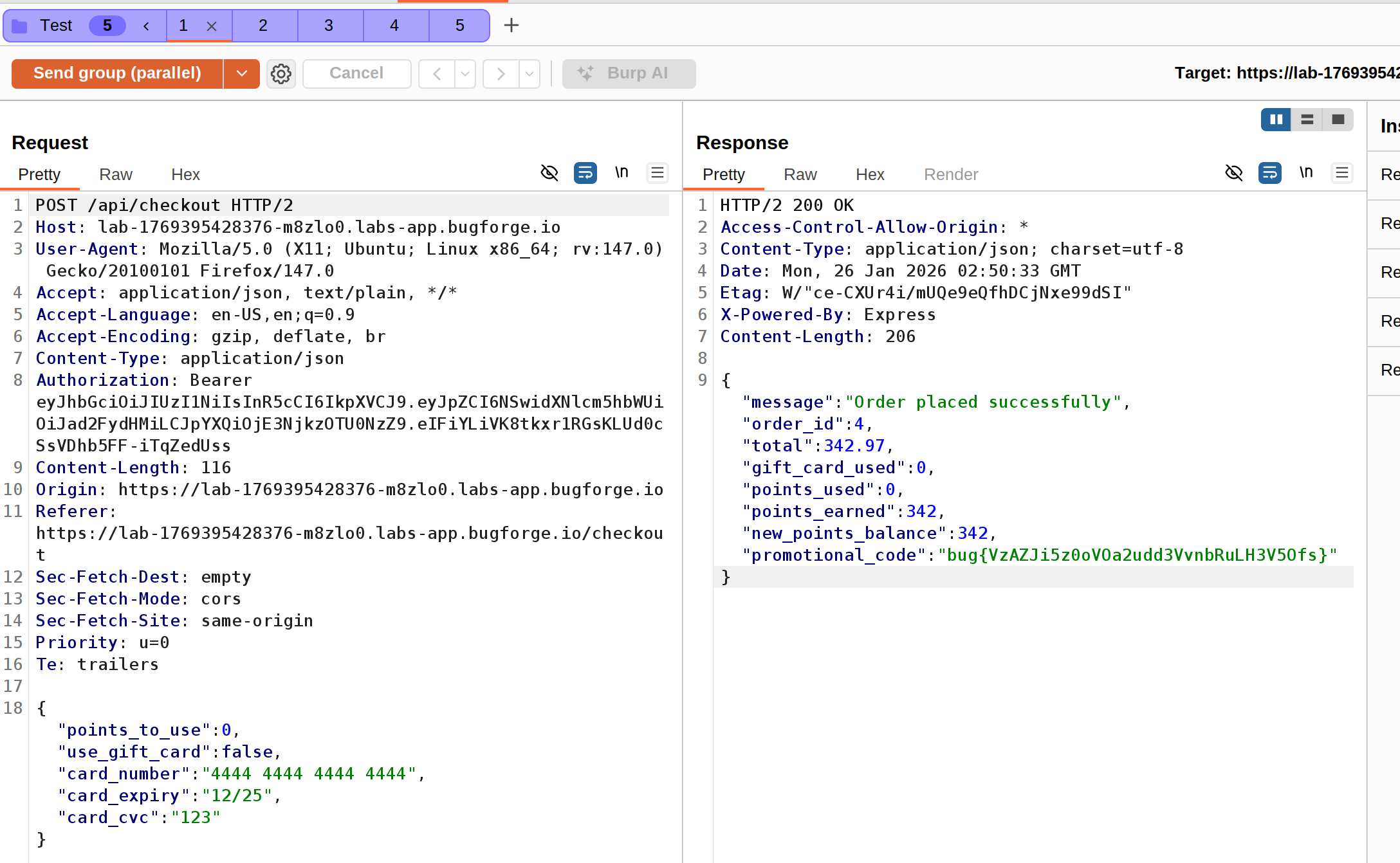1400x863 pixels.
Task: Toggle line wrap button in Response pane
Action: [x=1269, y=173]
